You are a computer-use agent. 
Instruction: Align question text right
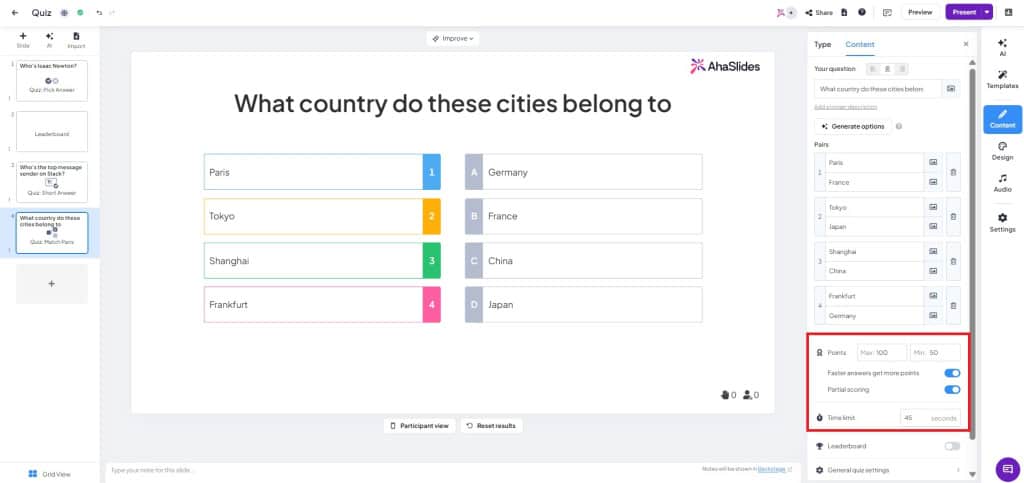pos(901,69)
